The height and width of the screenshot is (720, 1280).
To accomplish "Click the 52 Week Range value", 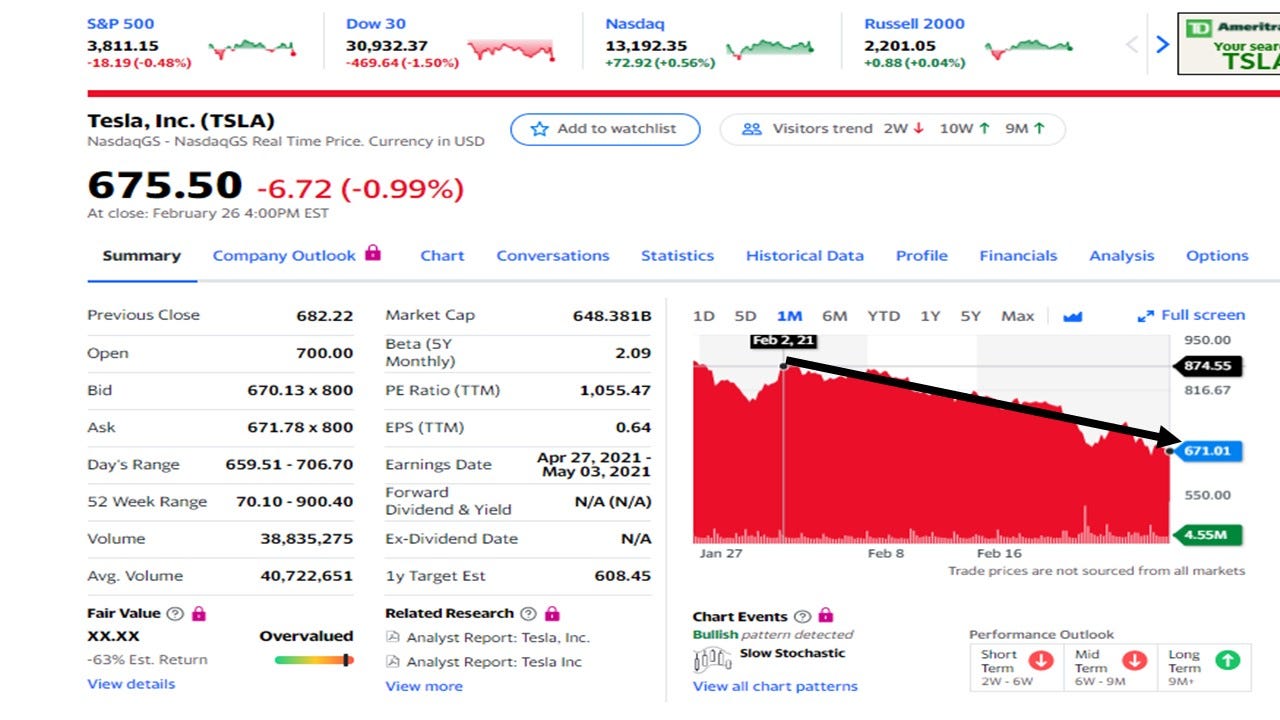I will (x=295, y=502).
